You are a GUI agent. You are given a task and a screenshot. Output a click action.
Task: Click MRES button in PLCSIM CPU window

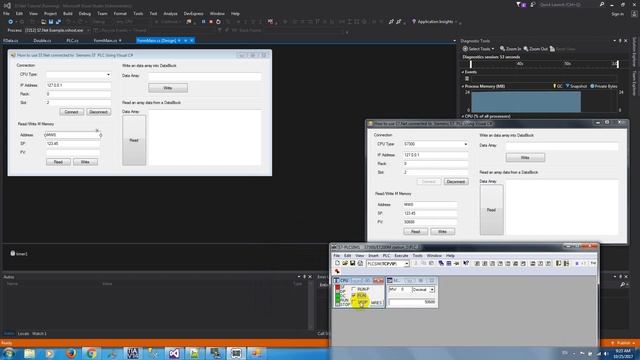(x=376, y=302)
